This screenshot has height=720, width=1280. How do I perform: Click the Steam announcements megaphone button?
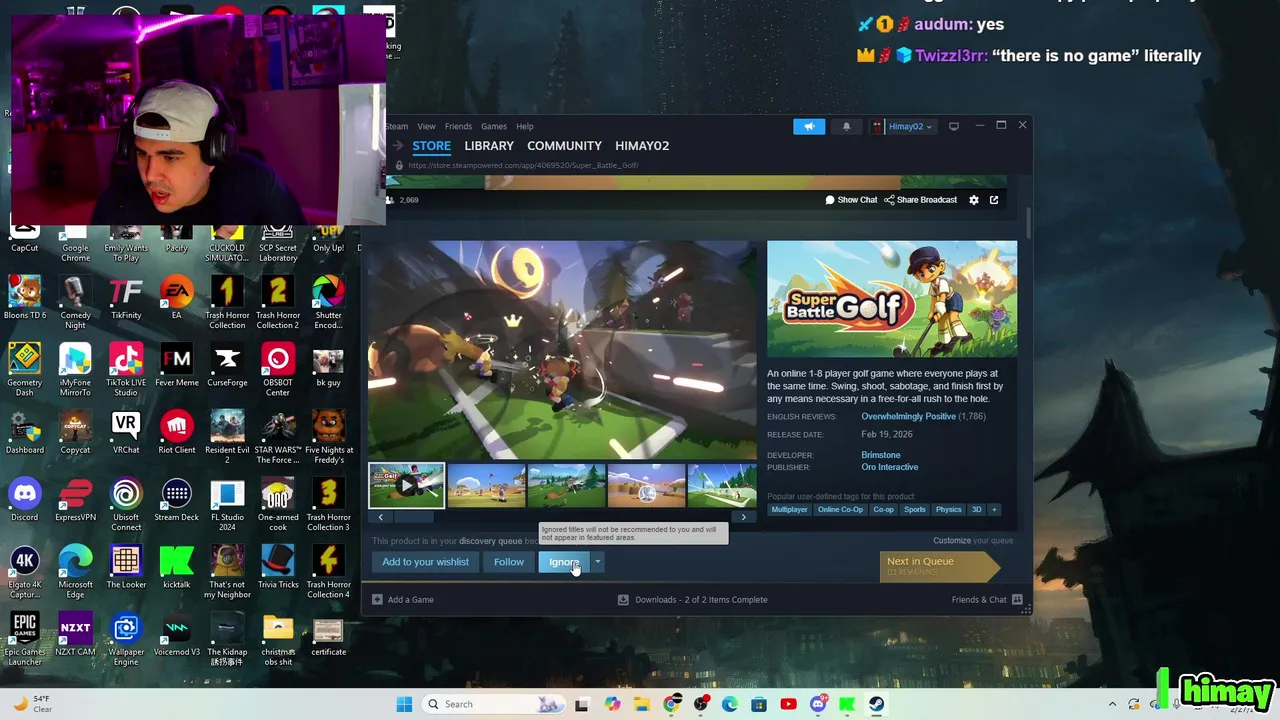(809, 126)
